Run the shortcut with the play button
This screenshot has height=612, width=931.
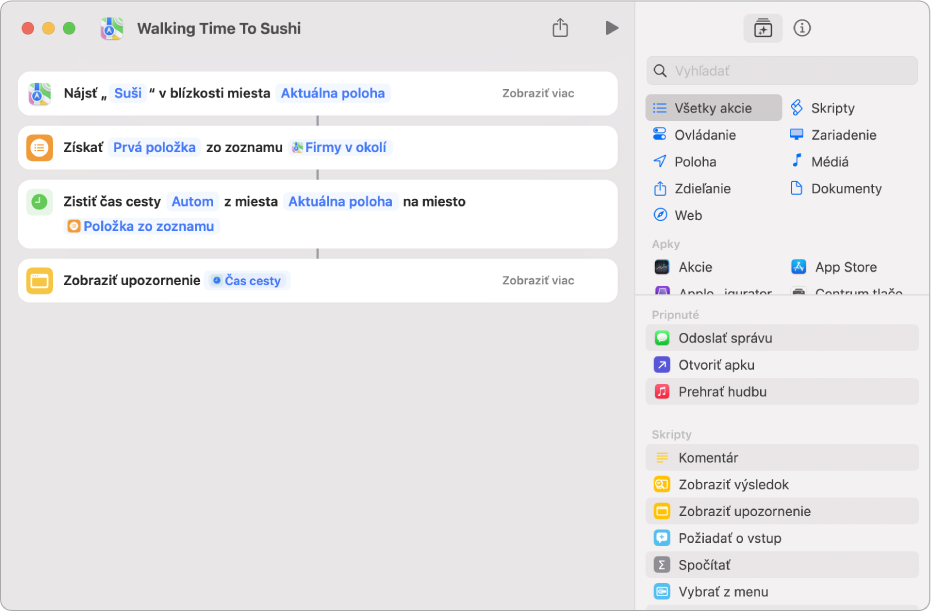point(611,28)
